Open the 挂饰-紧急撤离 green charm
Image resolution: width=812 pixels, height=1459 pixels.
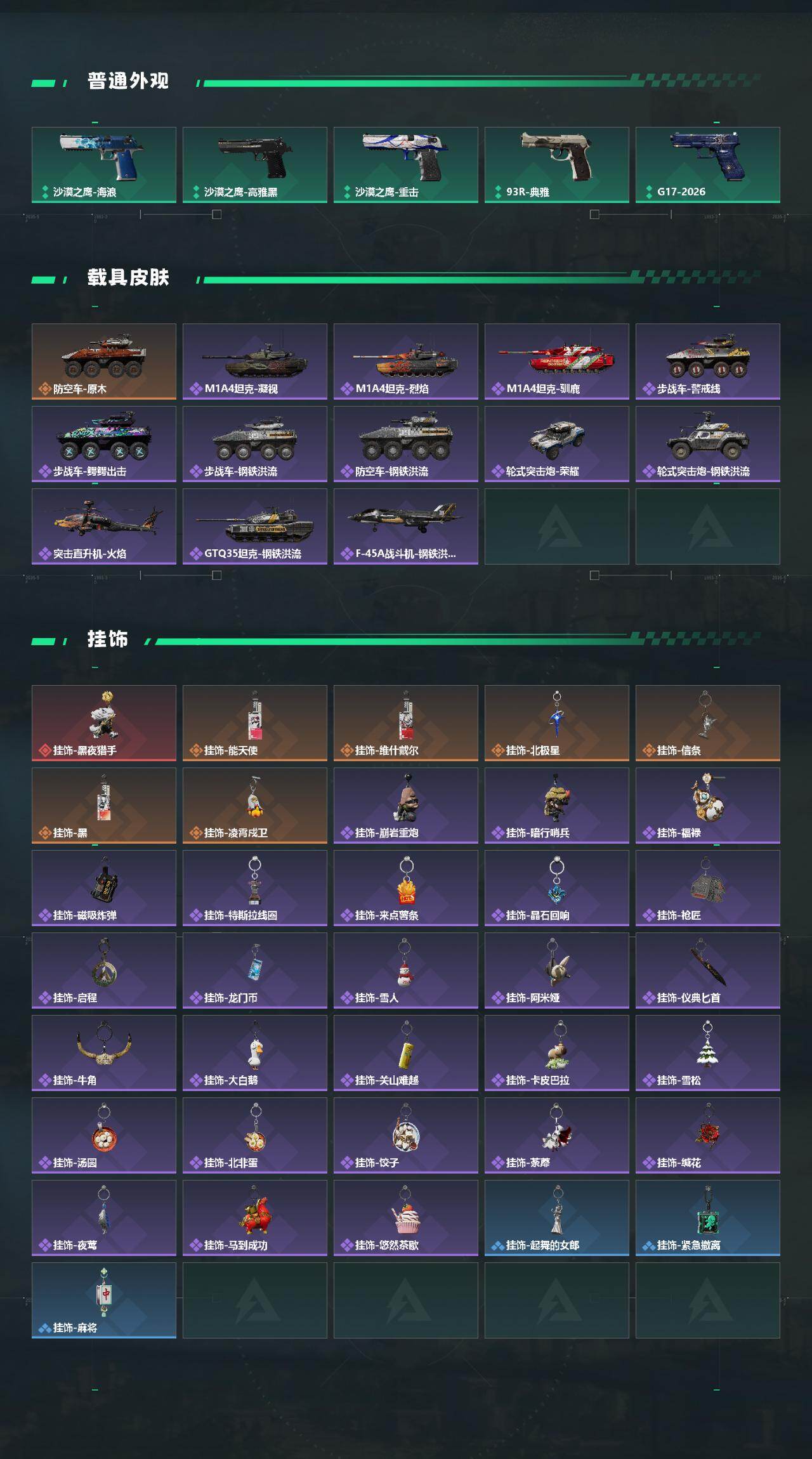[x=708, y=1218]
